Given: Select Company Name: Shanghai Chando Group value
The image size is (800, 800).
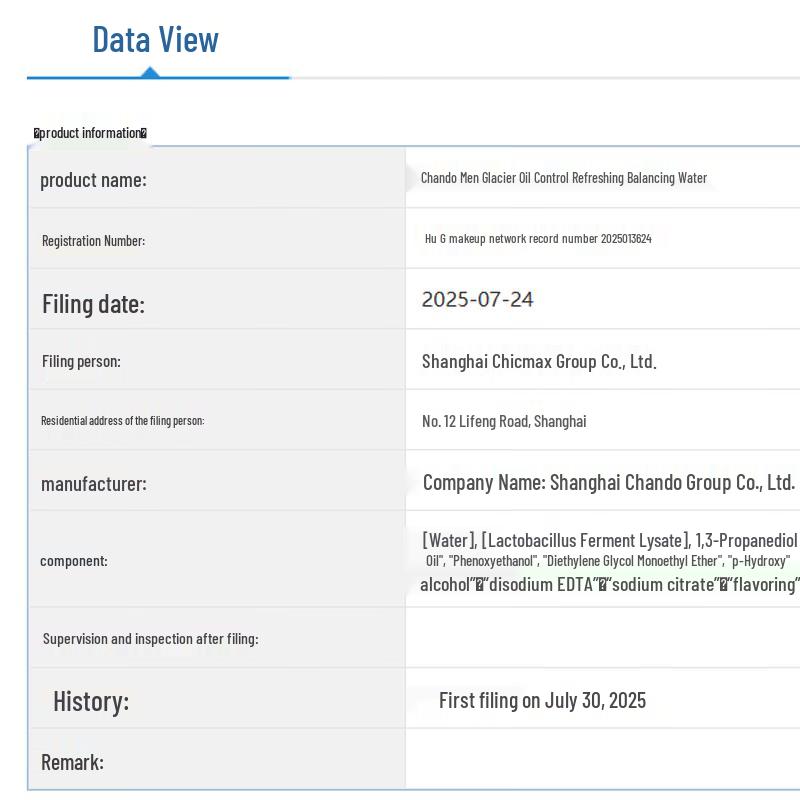Looking at the screenshot, I should [x=609, y=482].
